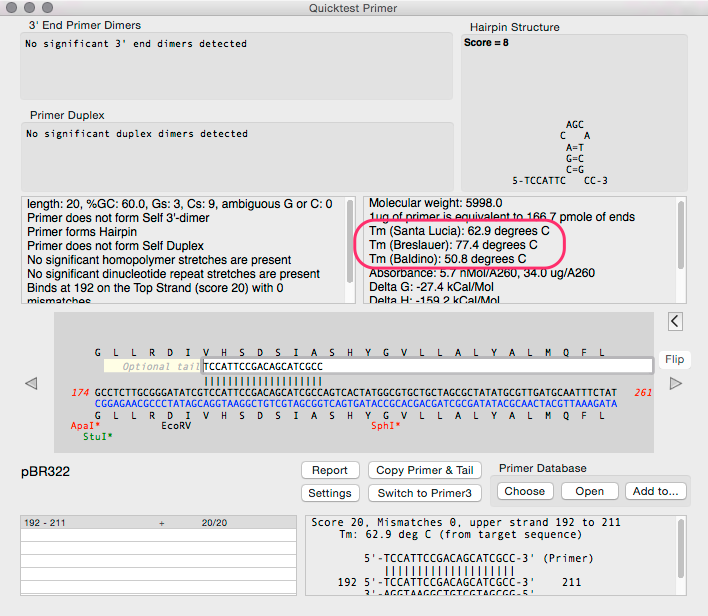This screenshot has width=708, height=616.
Task: Click the right arrow to scroll sequence
Action: pyautogui.click(x=676, y=383)
